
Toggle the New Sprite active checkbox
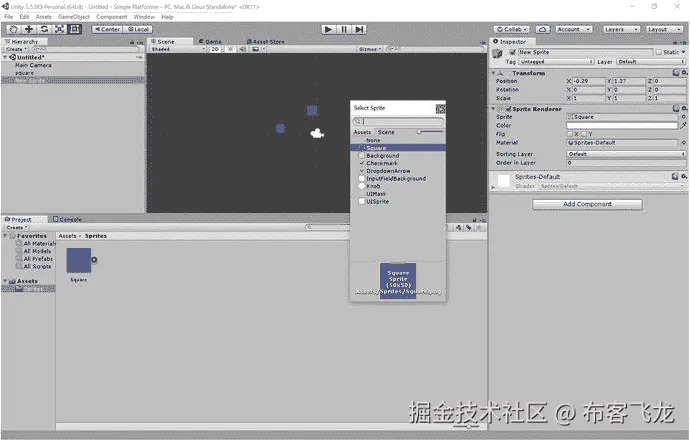[x=512, y=52]
